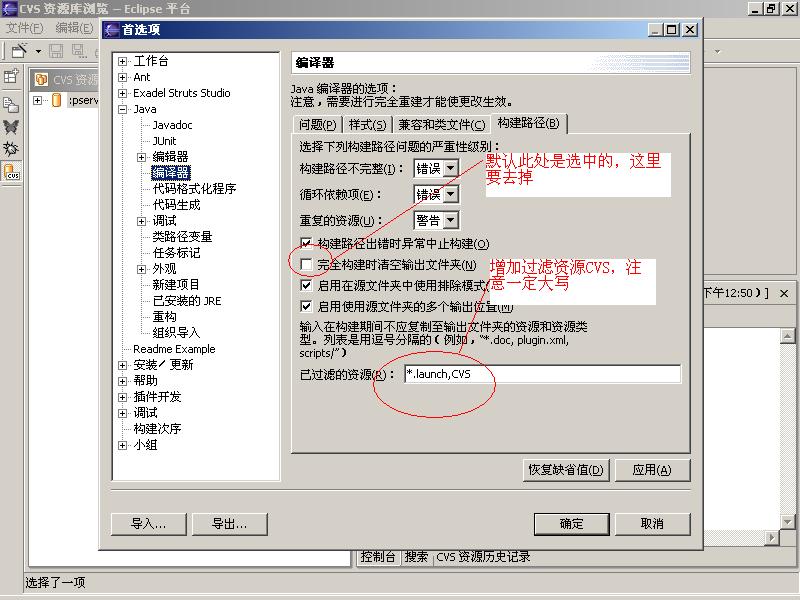Viewport: 800px width, 600px height.
Task: Click the New wizard toolbar icon
Action: coord(19,51)
